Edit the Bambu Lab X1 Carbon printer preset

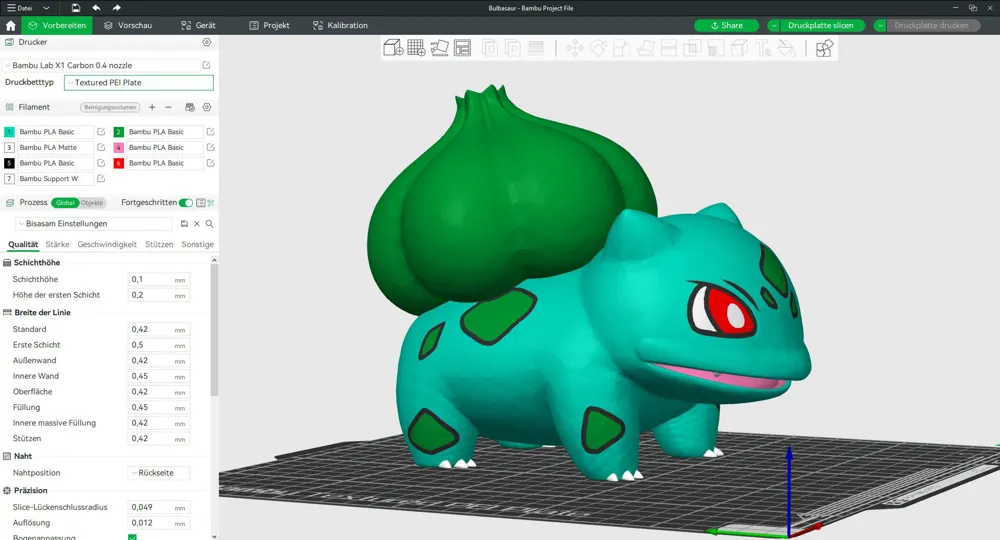(x=207, y=65)
